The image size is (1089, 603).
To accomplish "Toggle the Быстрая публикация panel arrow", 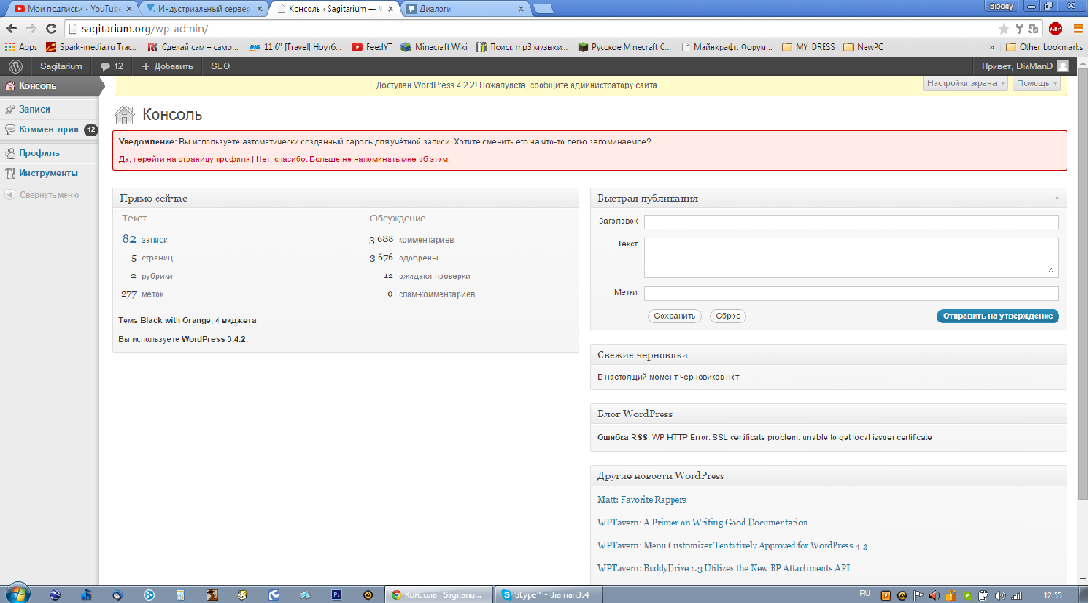I will click(1056, 199).
